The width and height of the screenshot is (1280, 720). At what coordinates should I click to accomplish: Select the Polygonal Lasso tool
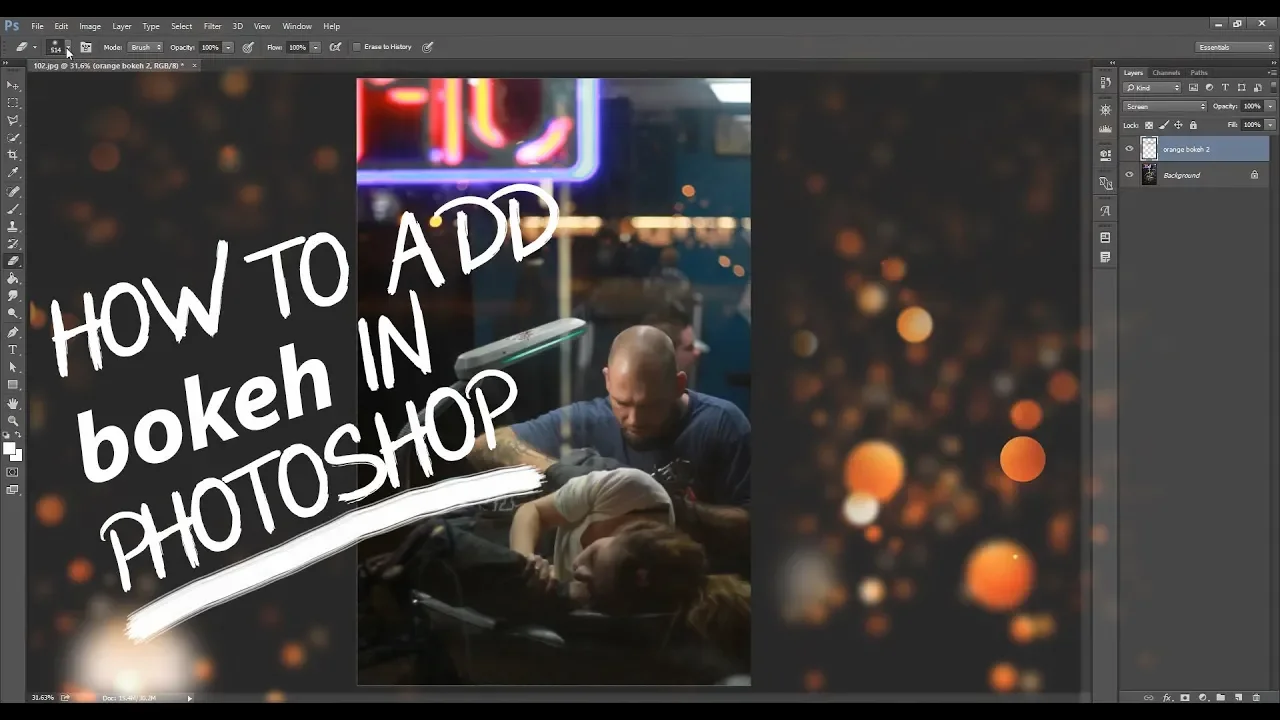pyautogui.click(x=13, y=120)
